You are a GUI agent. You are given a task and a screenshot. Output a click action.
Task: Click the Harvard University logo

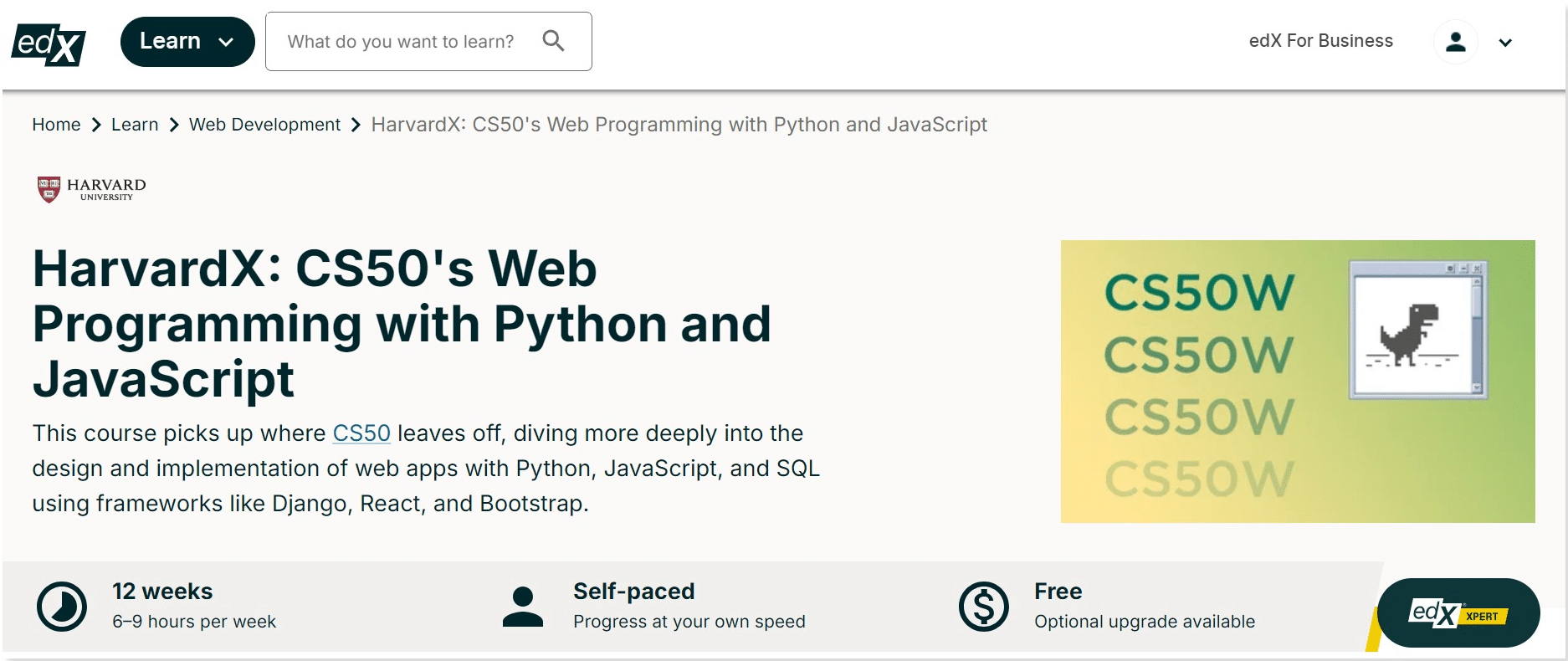91,189
